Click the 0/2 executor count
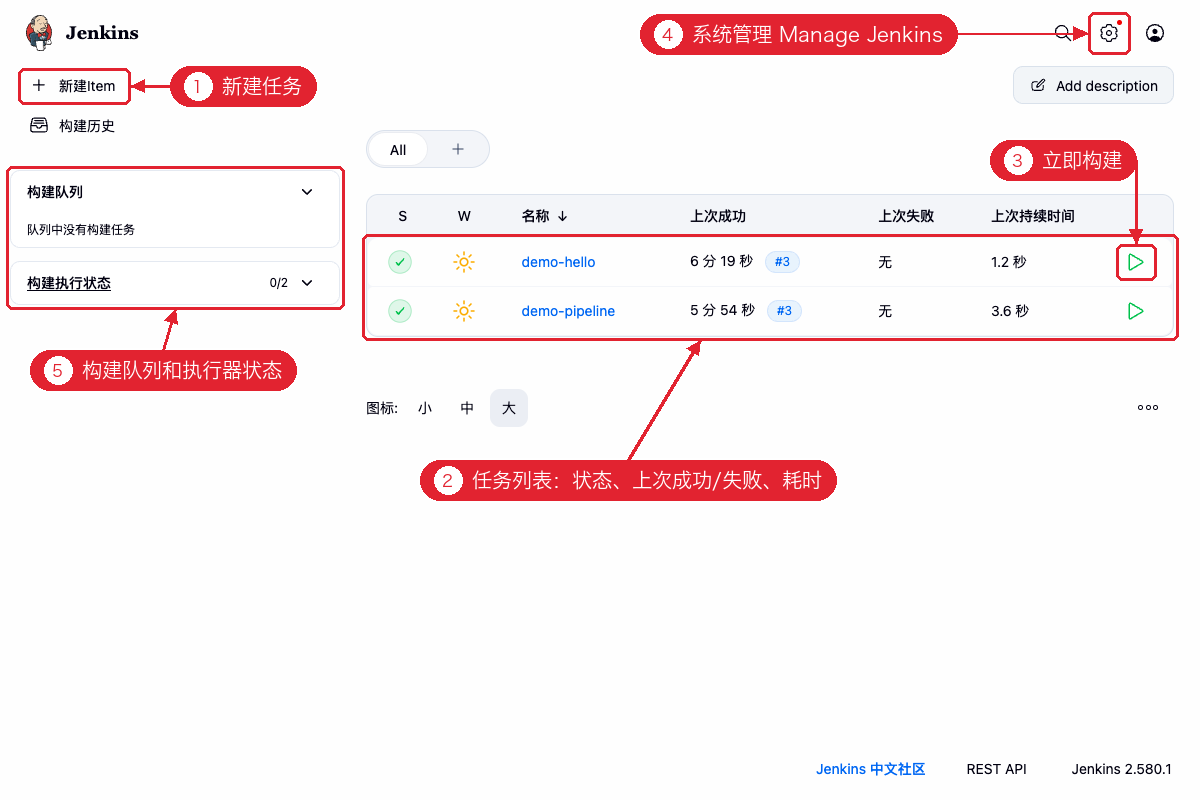 (x=279, y=283)
